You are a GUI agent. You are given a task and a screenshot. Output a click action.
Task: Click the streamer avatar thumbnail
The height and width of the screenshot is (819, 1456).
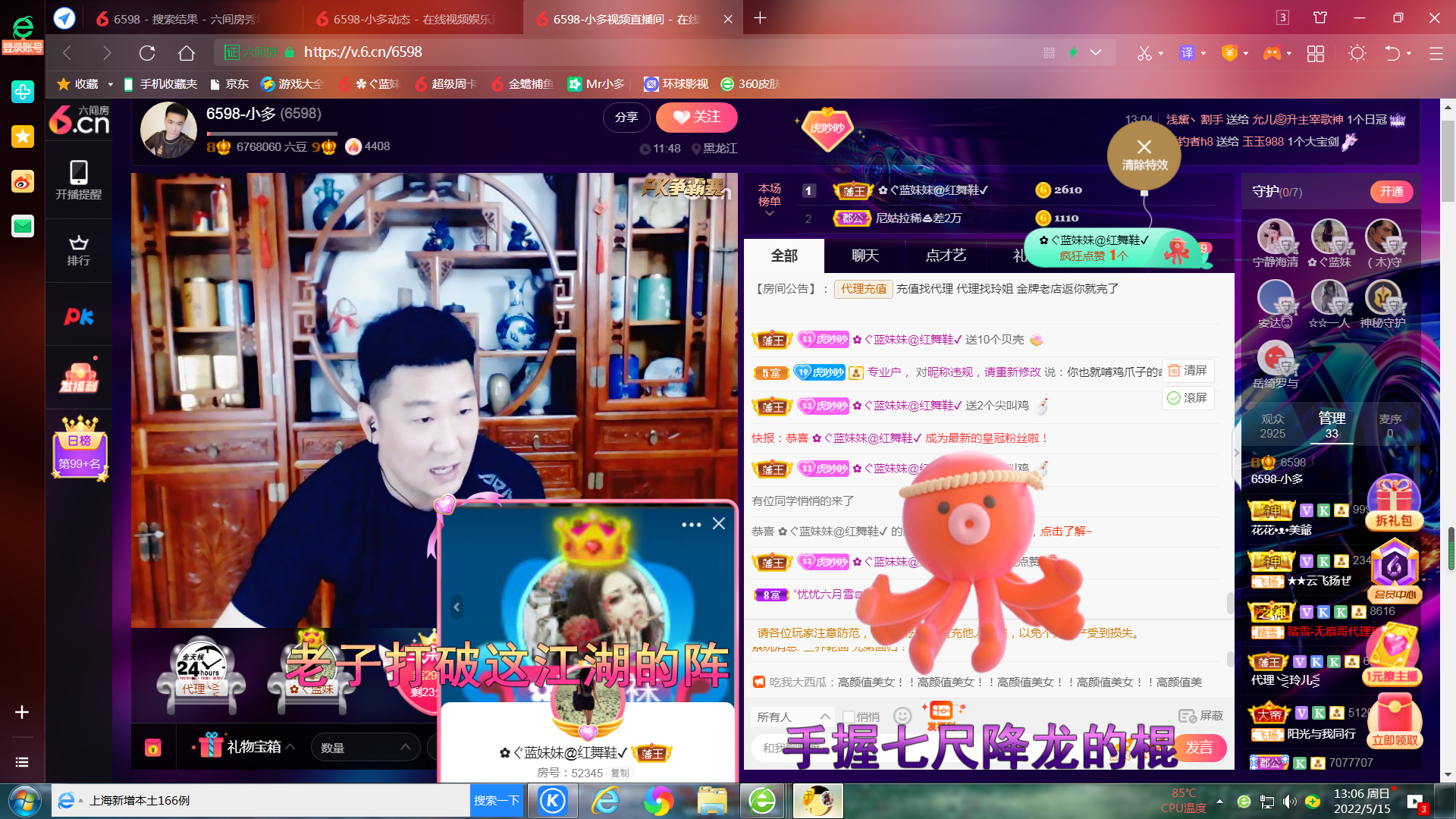click(x=168, y=130)
